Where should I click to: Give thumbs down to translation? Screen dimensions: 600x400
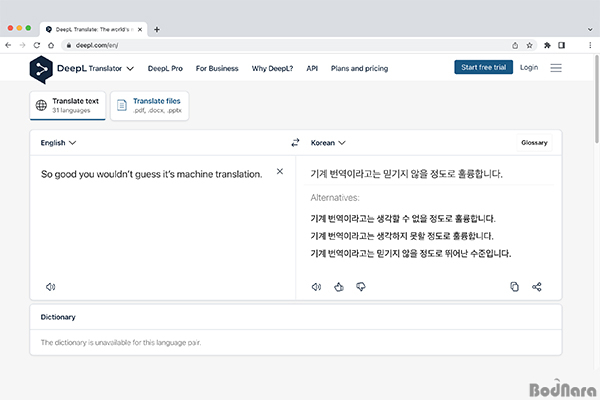click(361, 287)
